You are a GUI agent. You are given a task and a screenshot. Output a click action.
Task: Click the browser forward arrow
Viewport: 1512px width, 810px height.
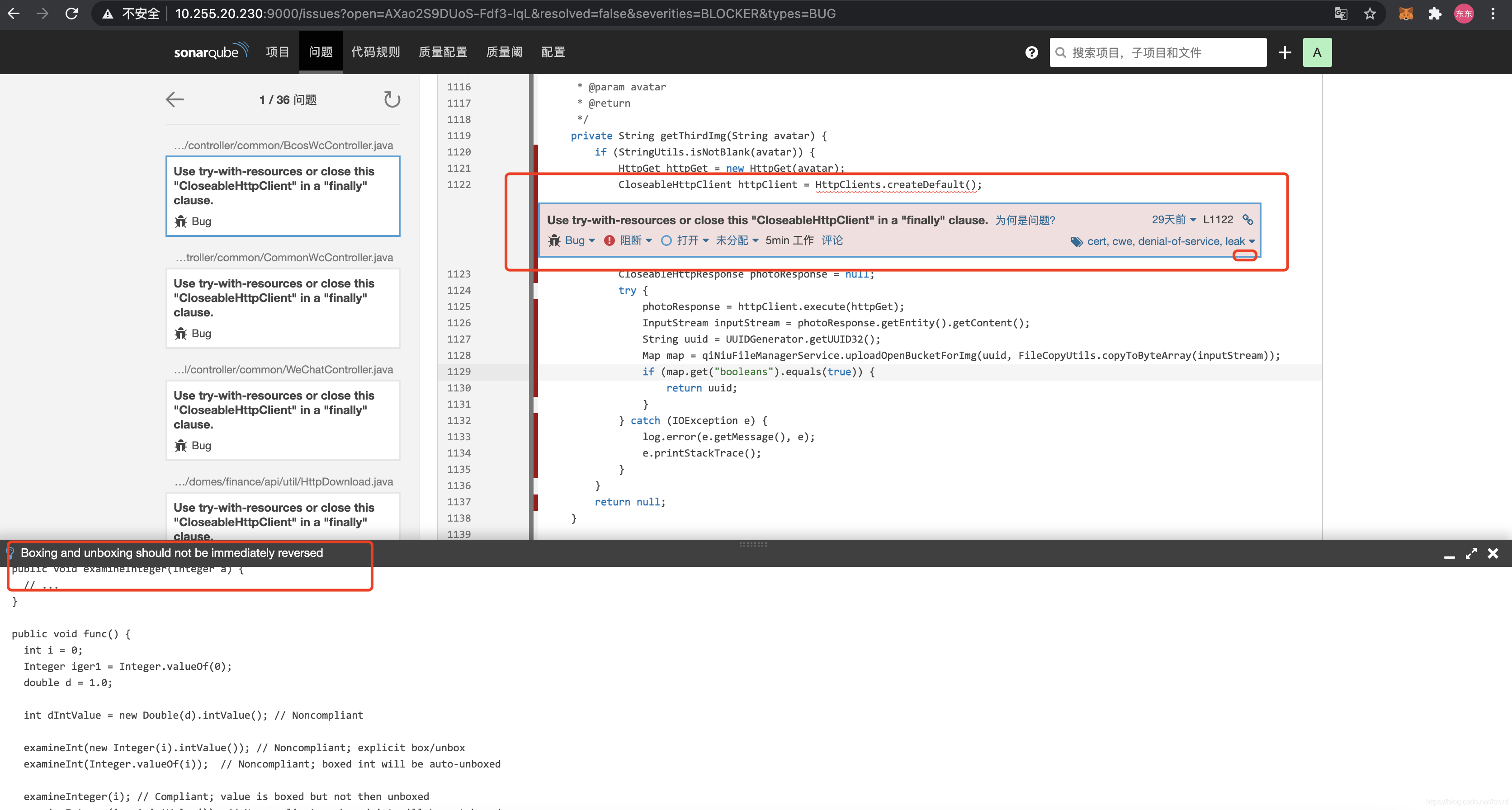[42, 14]
